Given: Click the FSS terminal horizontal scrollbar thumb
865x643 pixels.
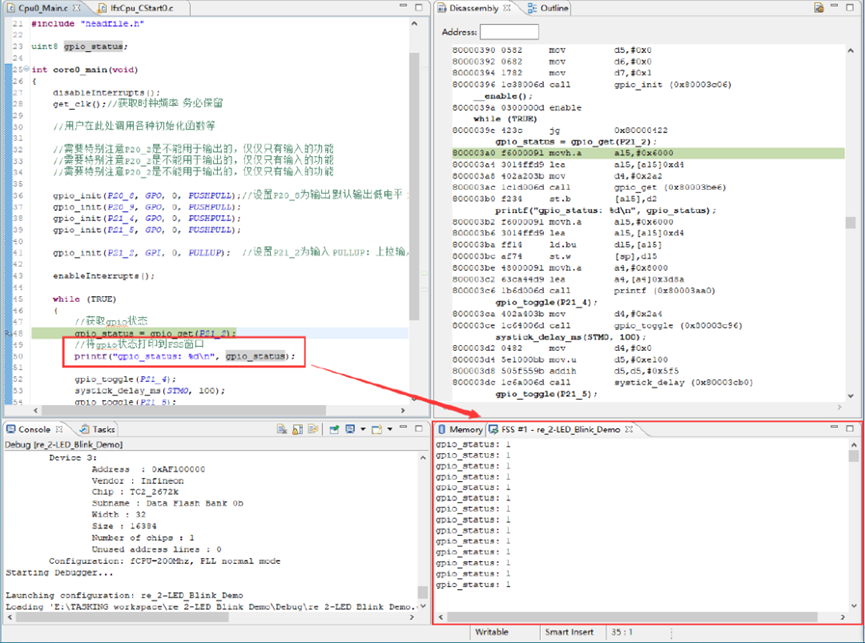Looking at the screenshot, I should [x=632, y=617].
